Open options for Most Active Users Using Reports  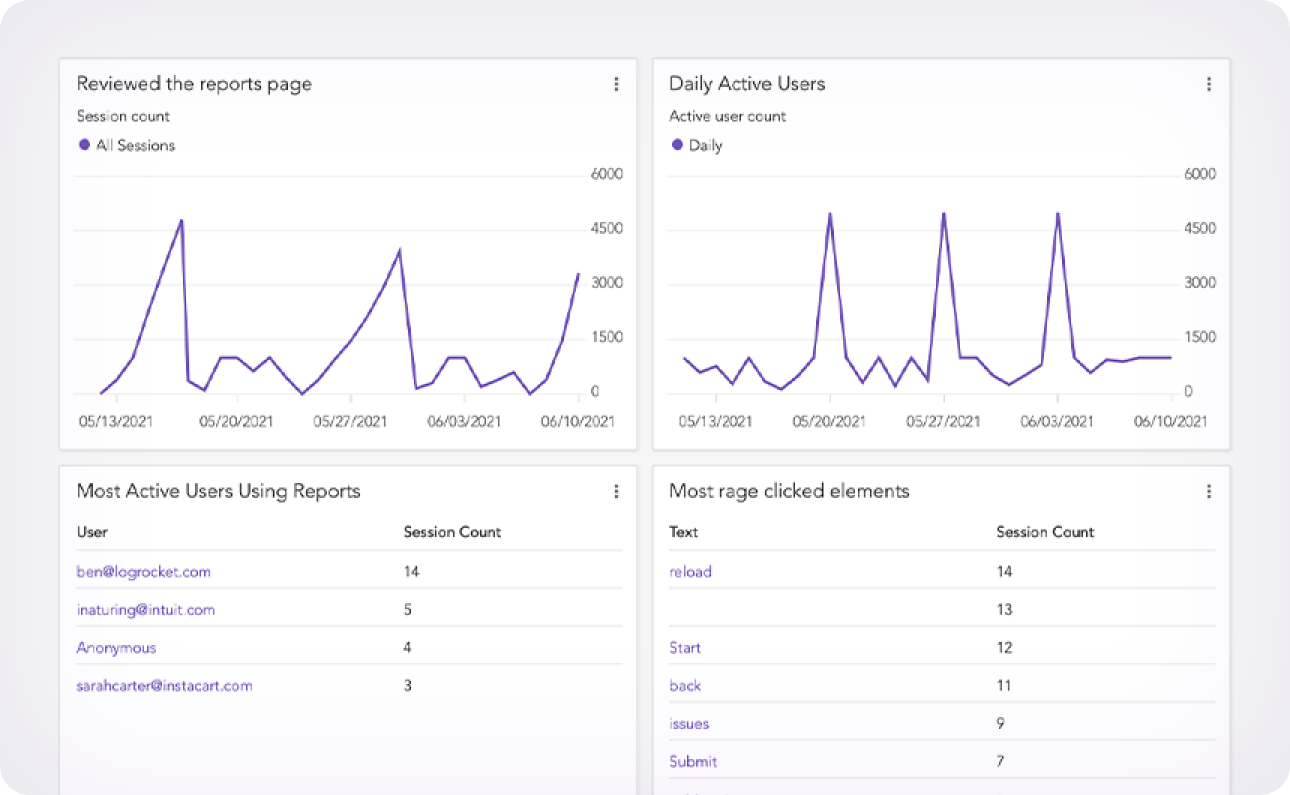click(x=616, y=491)
